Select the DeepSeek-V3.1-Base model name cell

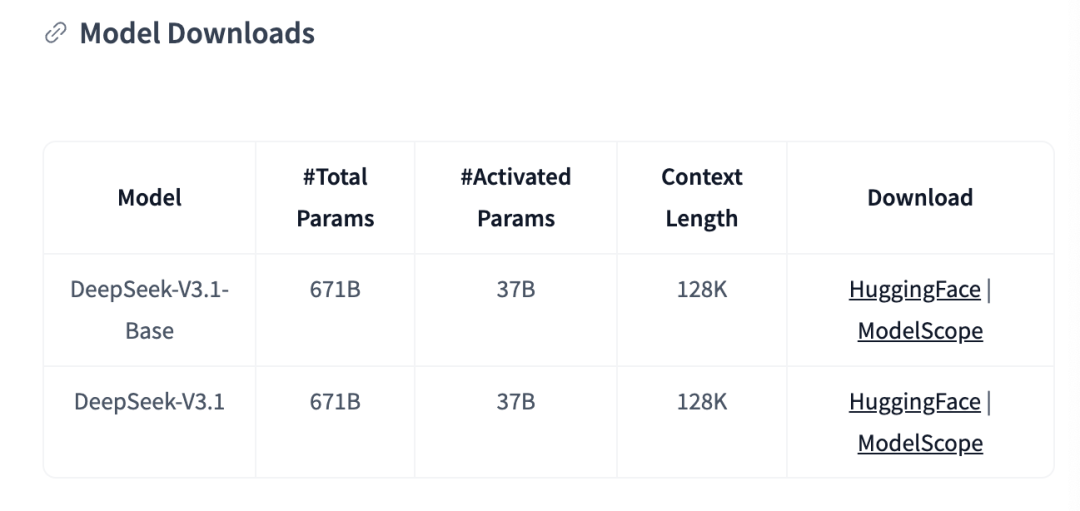pos(149,310)
